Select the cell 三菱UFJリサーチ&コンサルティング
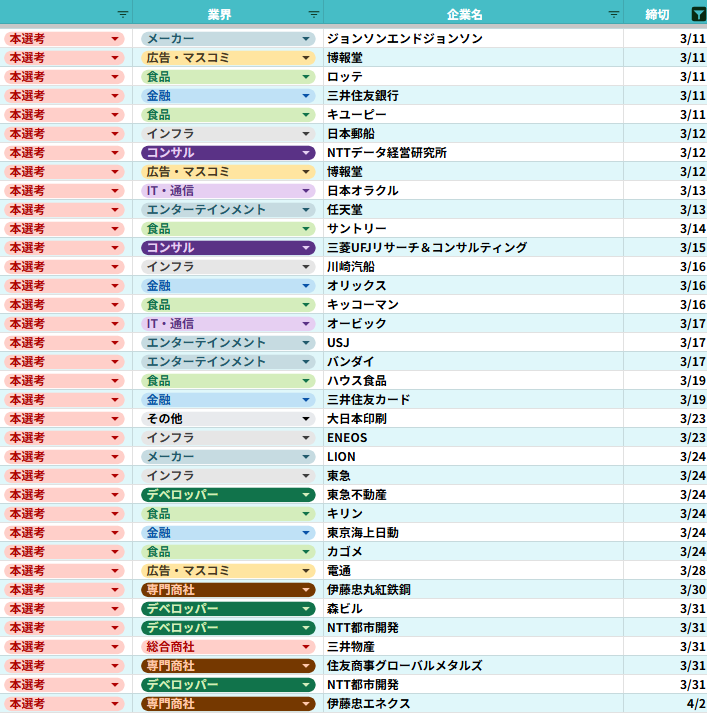Viewport: 707px width, 713px height. pyautogui.click(x=473, y=248)
